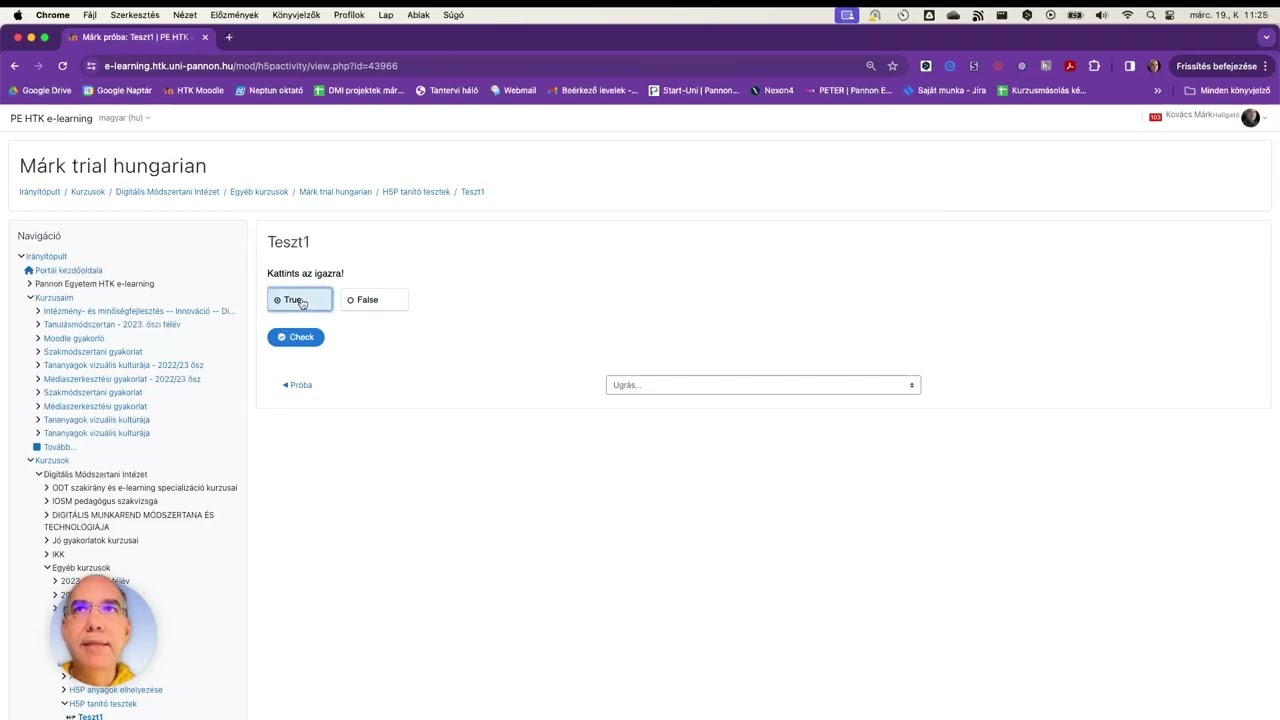Click the Wi-Fi status icon
Image resolution: width=1280 pixels, height=720 pixels.
[x=1127, y=15]
